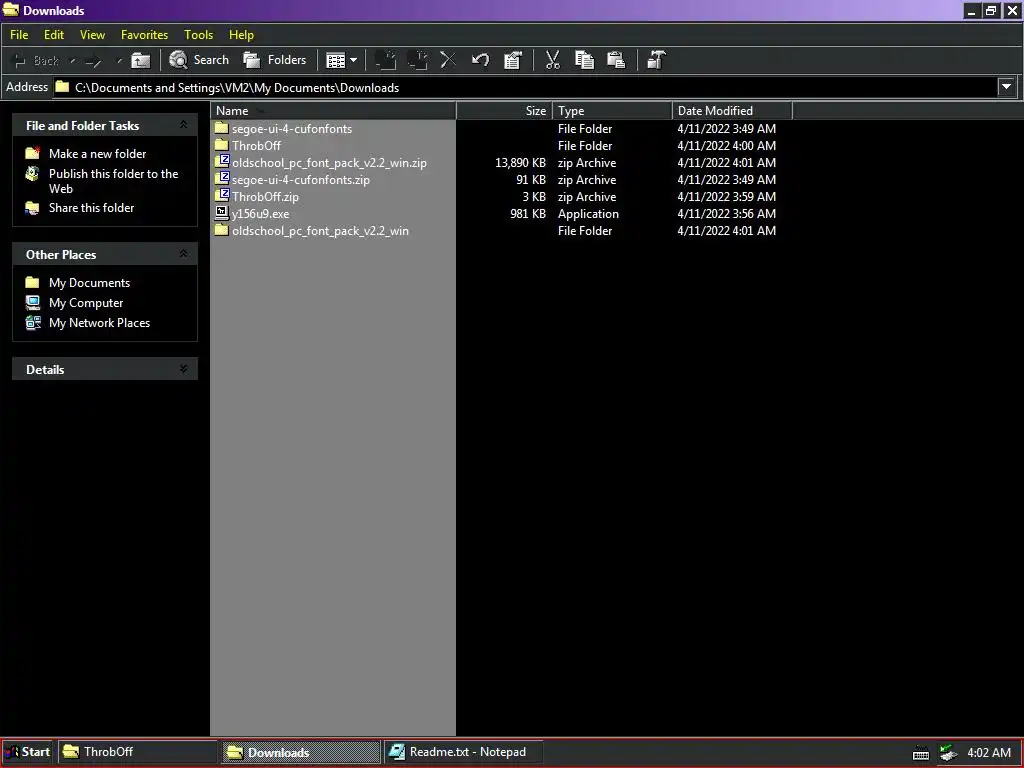Sort files by Name column header
Viewport: 1024px width, 768px height.
tap(333, 110)
